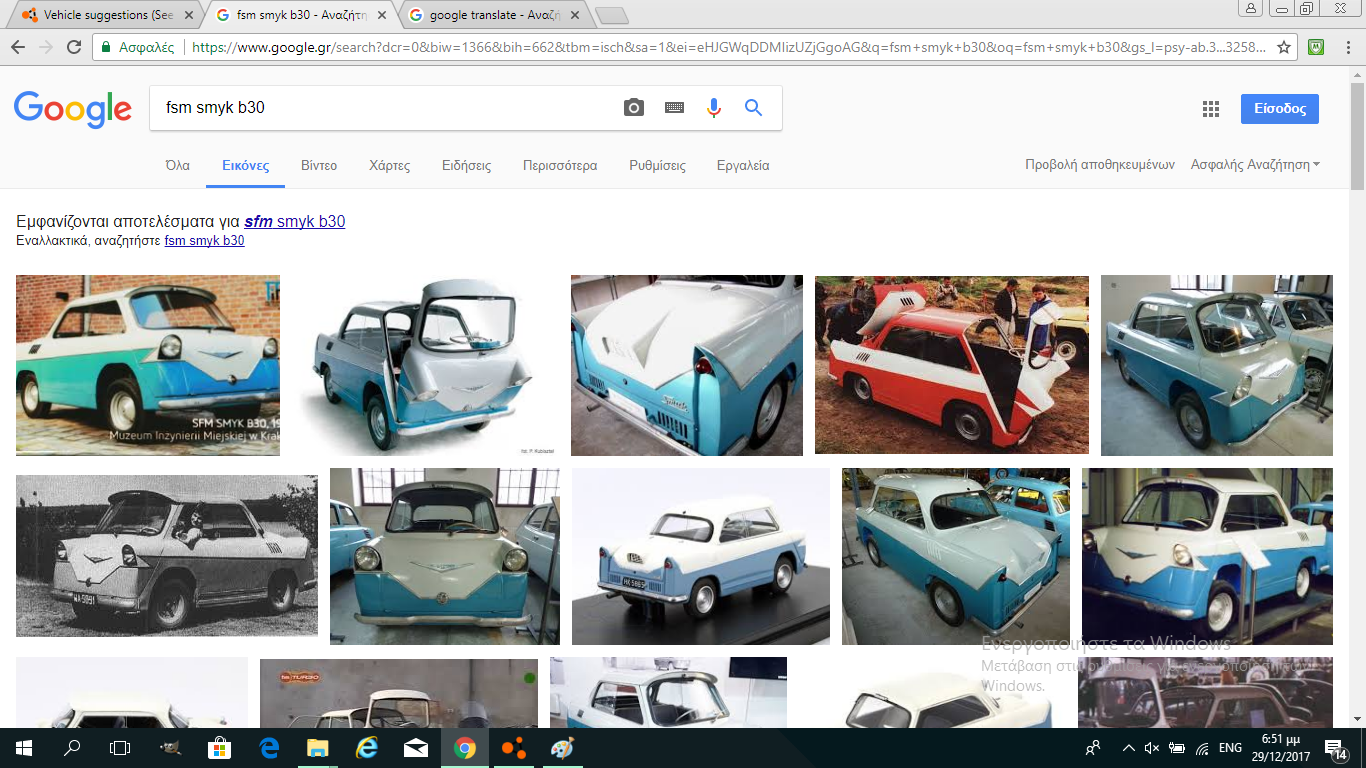This screenshot has height=768, width=1366.
Task: Select the Όλα search tab
Action: point(177,165)
